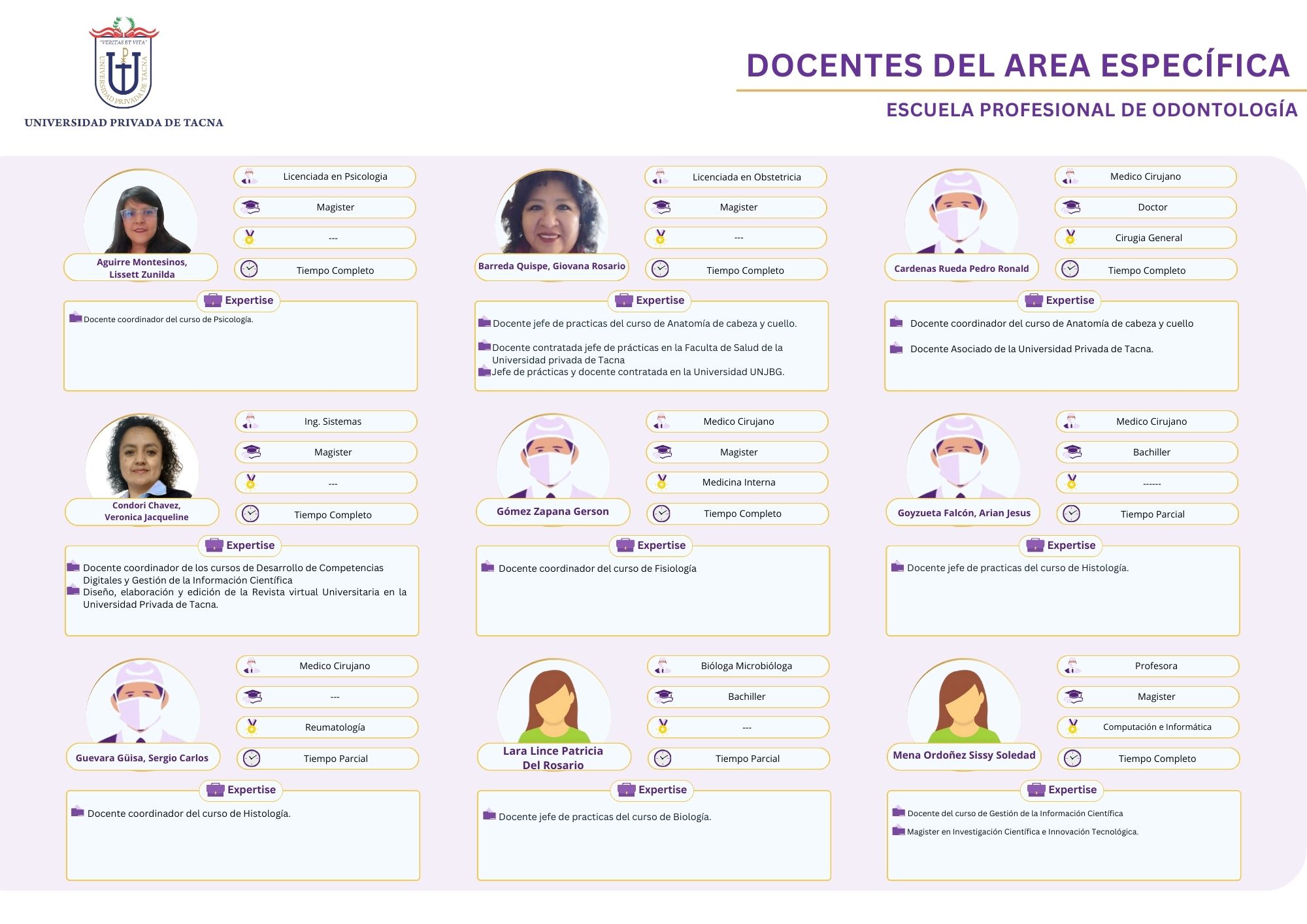Click profession icon beside Bióloga Microbióloga
Viewport: 1307px width, 924px height.
click(662, 666)
